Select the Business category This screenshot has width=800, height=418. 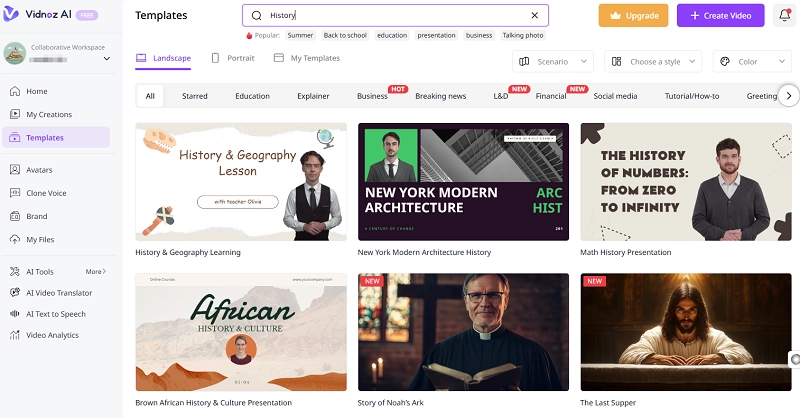372,96
